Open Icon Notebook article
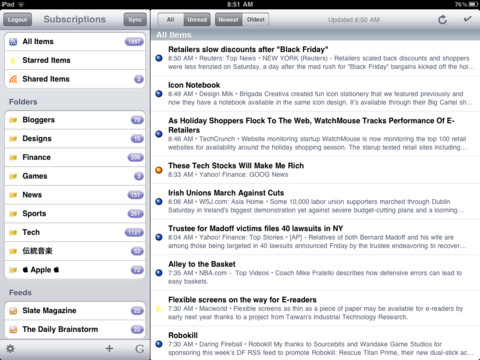This screenshot has height=360, width=480. [x=316, y=94]
